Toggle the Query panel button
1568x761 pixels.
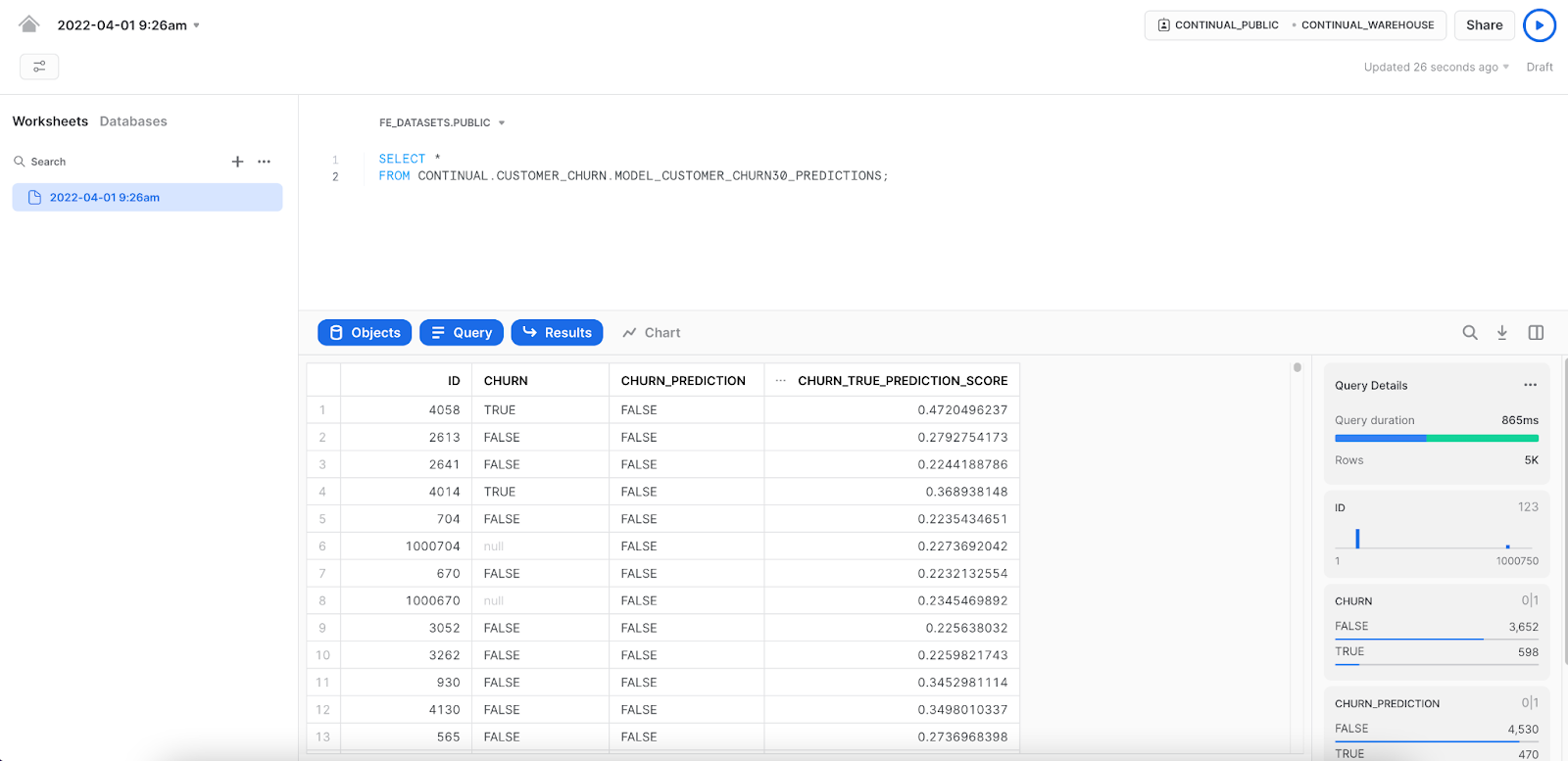coord(462,333)
